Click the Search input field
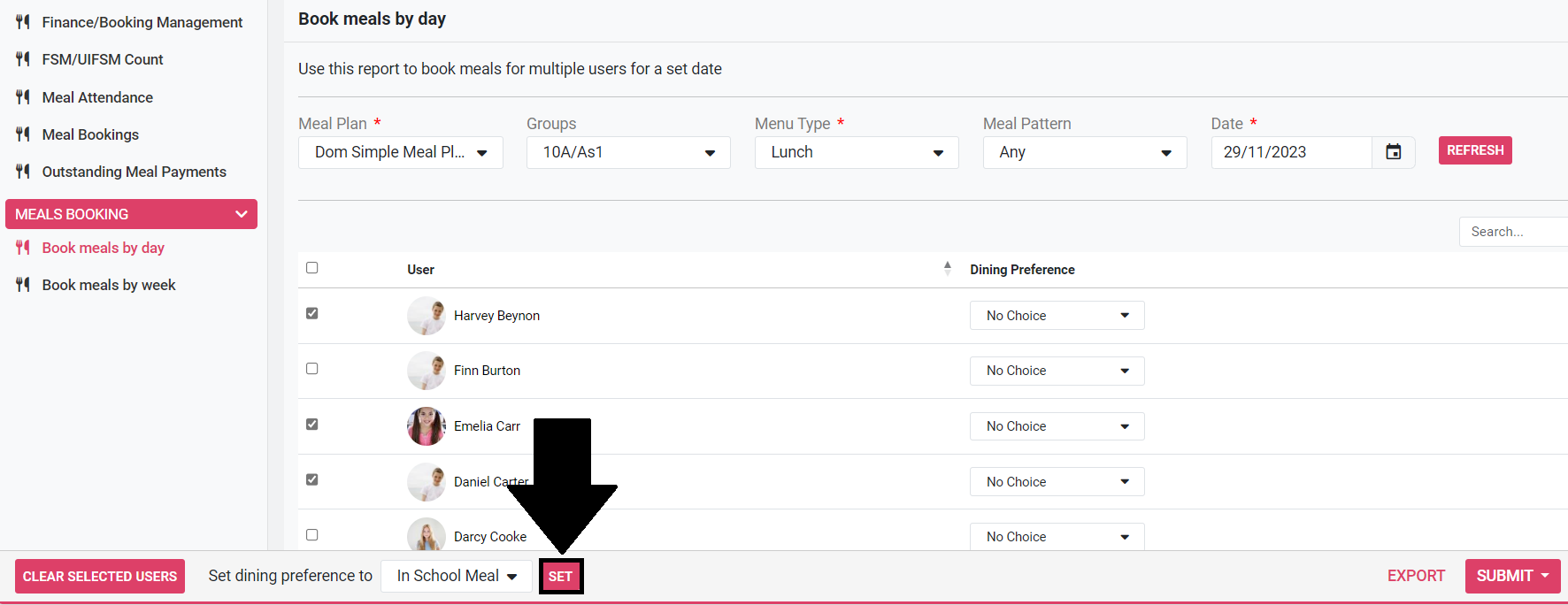 pos(1511,232)
